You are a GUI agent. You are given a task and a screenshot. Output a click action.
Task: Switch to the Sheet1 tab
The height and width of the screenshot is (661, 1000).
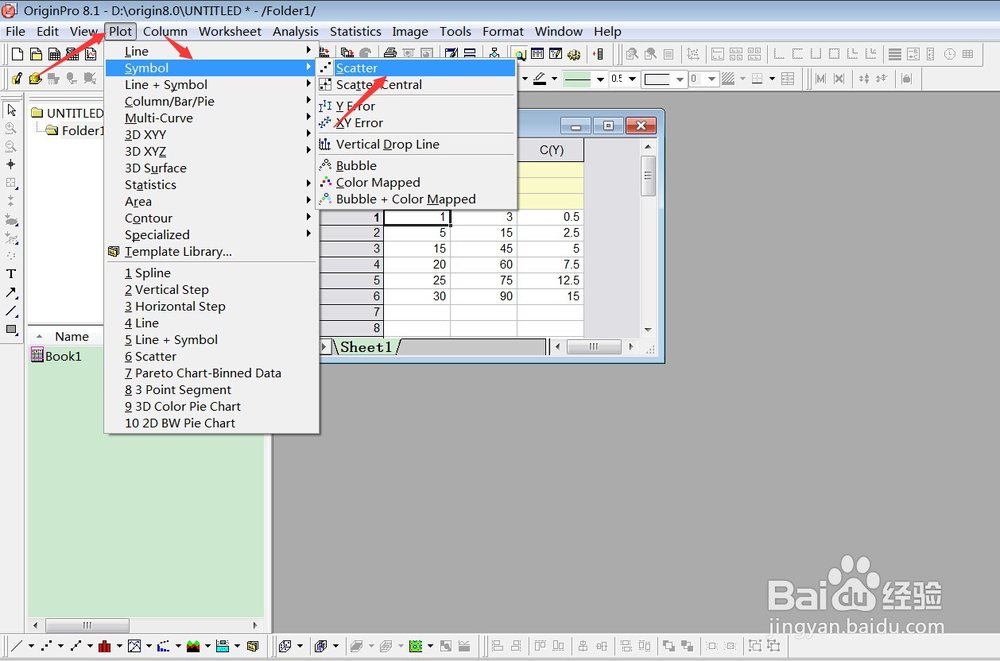pyautogui.click(x=365, y=347)
